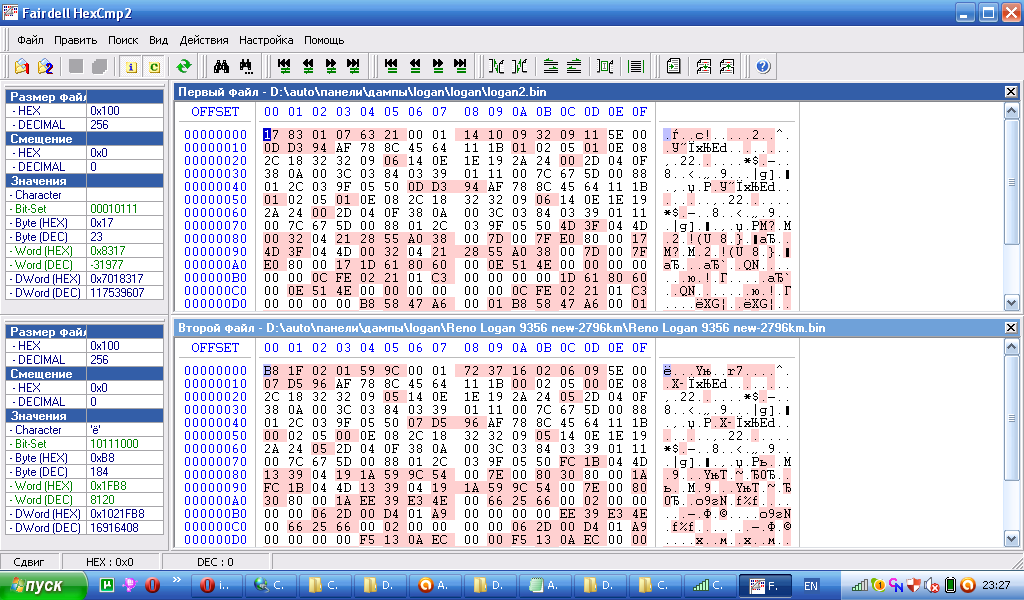Image resolution: width=1024 pixels, height=600 pixels.
Task: Toggle the information panel 'i' button
Action: coord(131,67)
